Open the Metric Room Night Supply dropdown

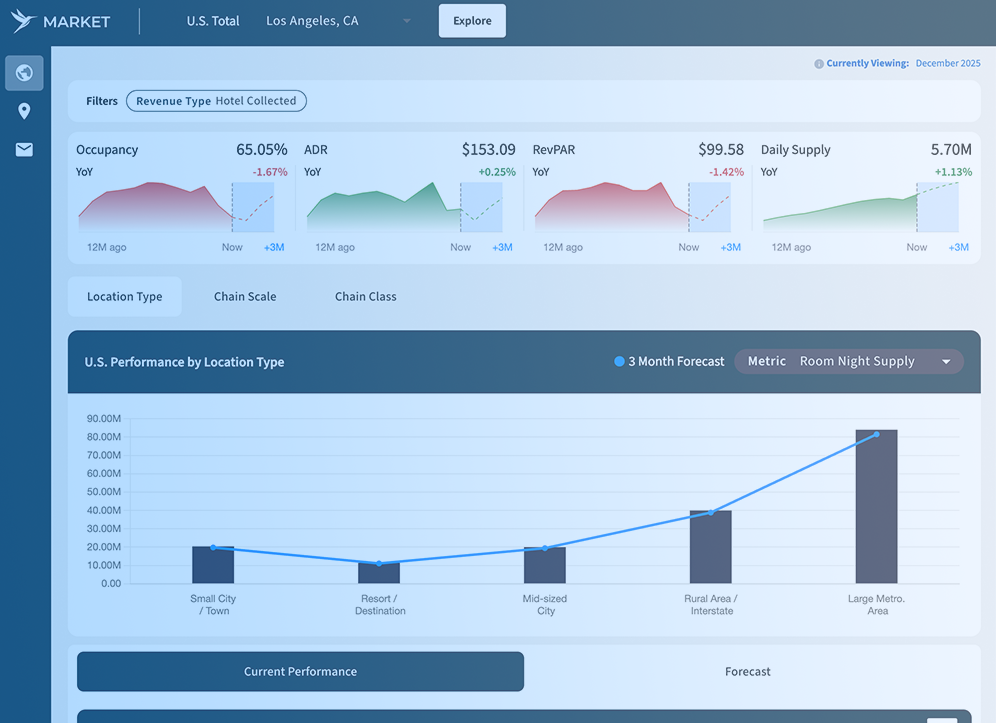pos(848,361)
